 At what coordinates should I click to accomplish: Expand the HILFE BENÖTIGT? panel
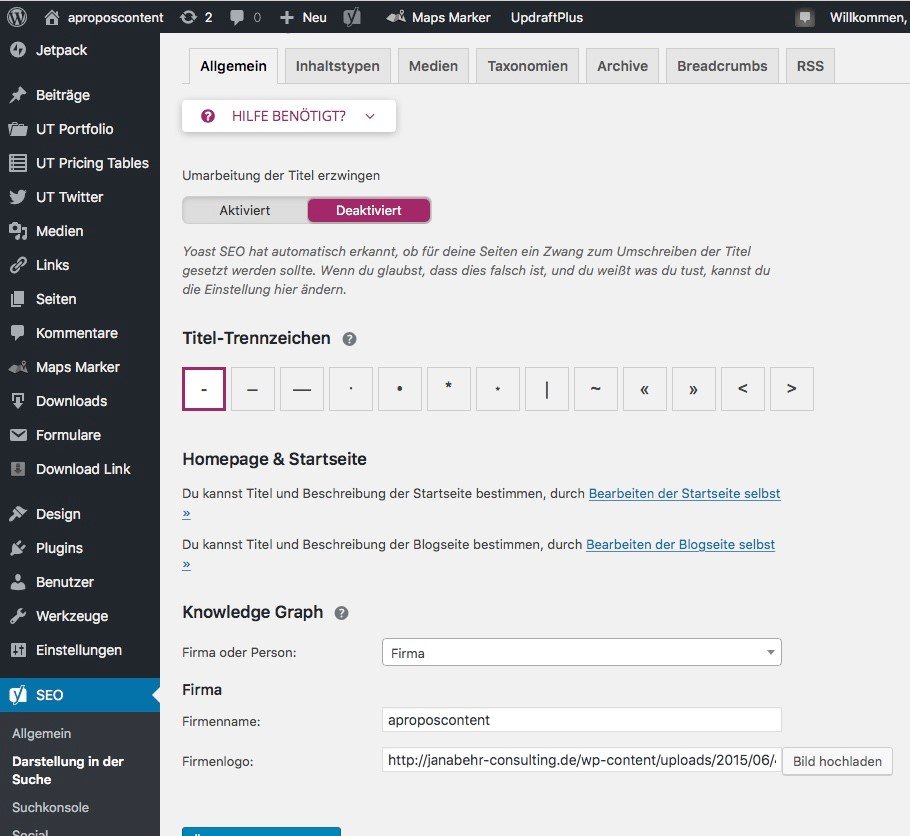(x=288, y=116)
